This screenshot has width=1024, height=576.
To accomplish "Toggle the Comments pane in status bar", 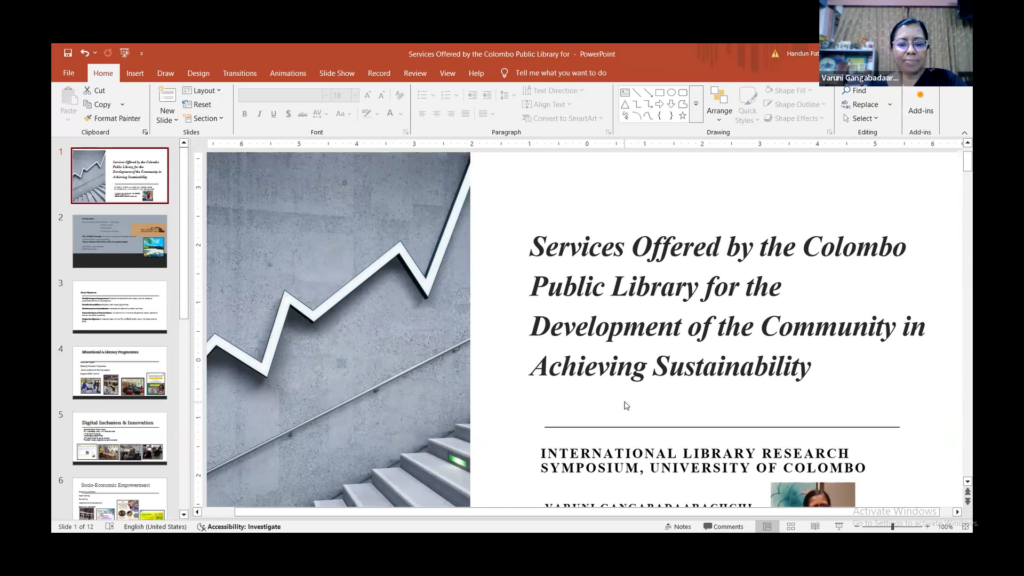I will coord(722,526).
